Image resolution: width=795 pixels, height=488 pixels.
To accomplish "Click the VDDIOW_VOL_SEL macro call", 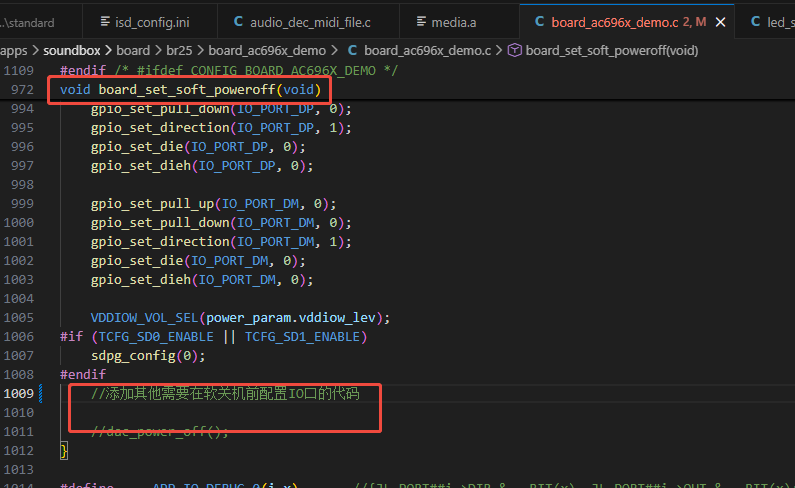I will tap(144, 318).
